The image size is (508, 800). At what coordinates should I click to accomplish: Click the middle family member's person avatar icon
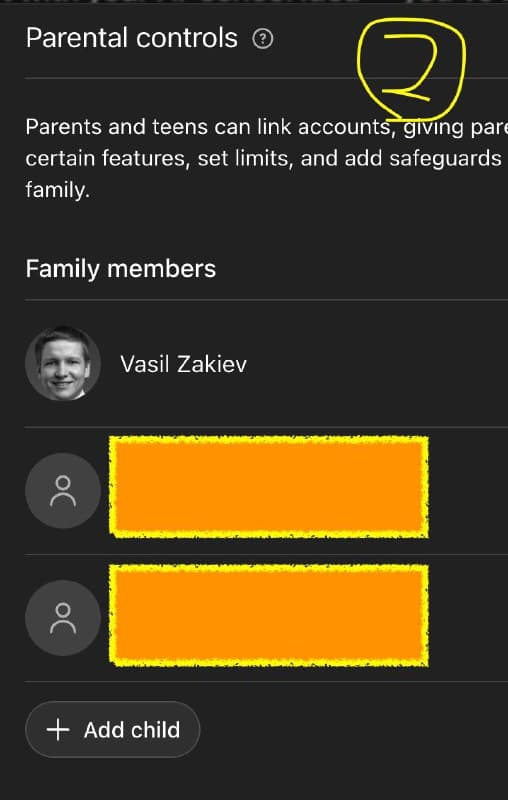(63, 491)
